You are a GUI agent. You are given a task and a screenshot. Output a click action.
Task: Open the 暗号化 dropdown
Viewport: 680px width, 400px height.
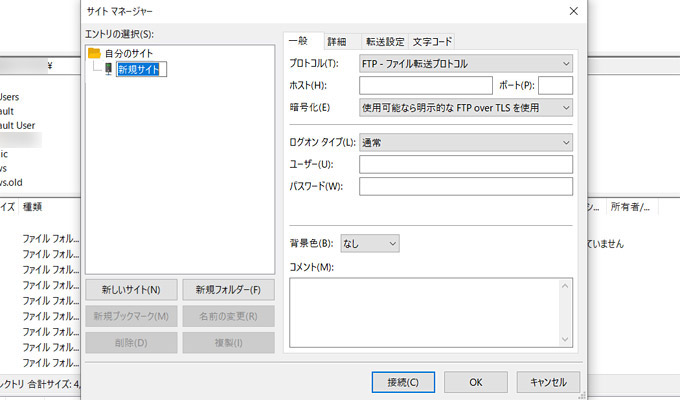pos(466,108)
